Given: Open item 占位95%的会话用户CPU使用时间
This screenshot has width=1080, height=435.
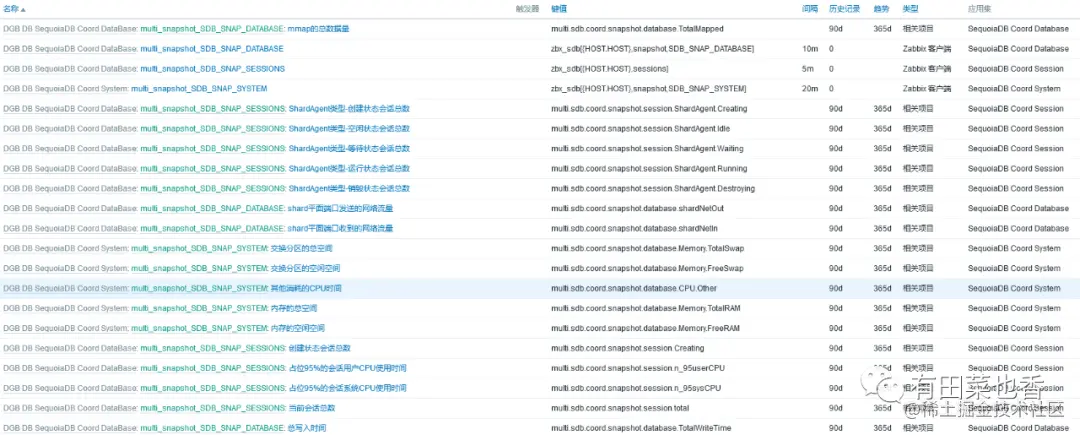Looking at the screenshot, I should tap(348, 368).
